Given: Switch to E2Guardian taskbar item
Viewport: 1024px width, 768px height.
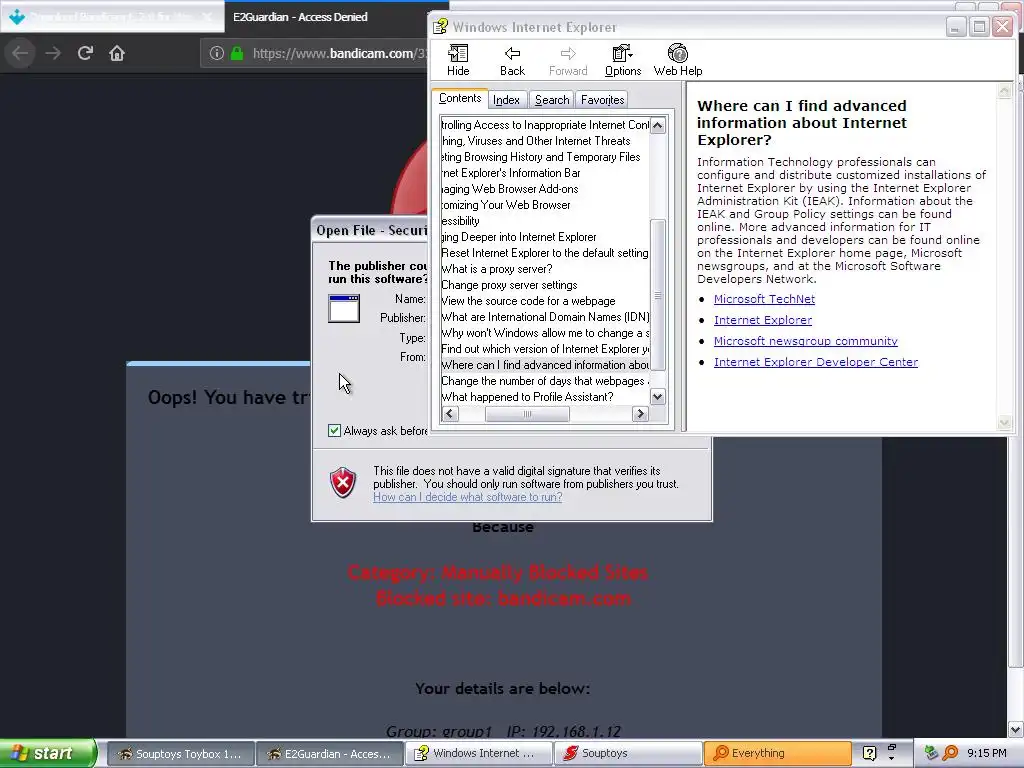Looking at the screenshot, I should 329,754.
